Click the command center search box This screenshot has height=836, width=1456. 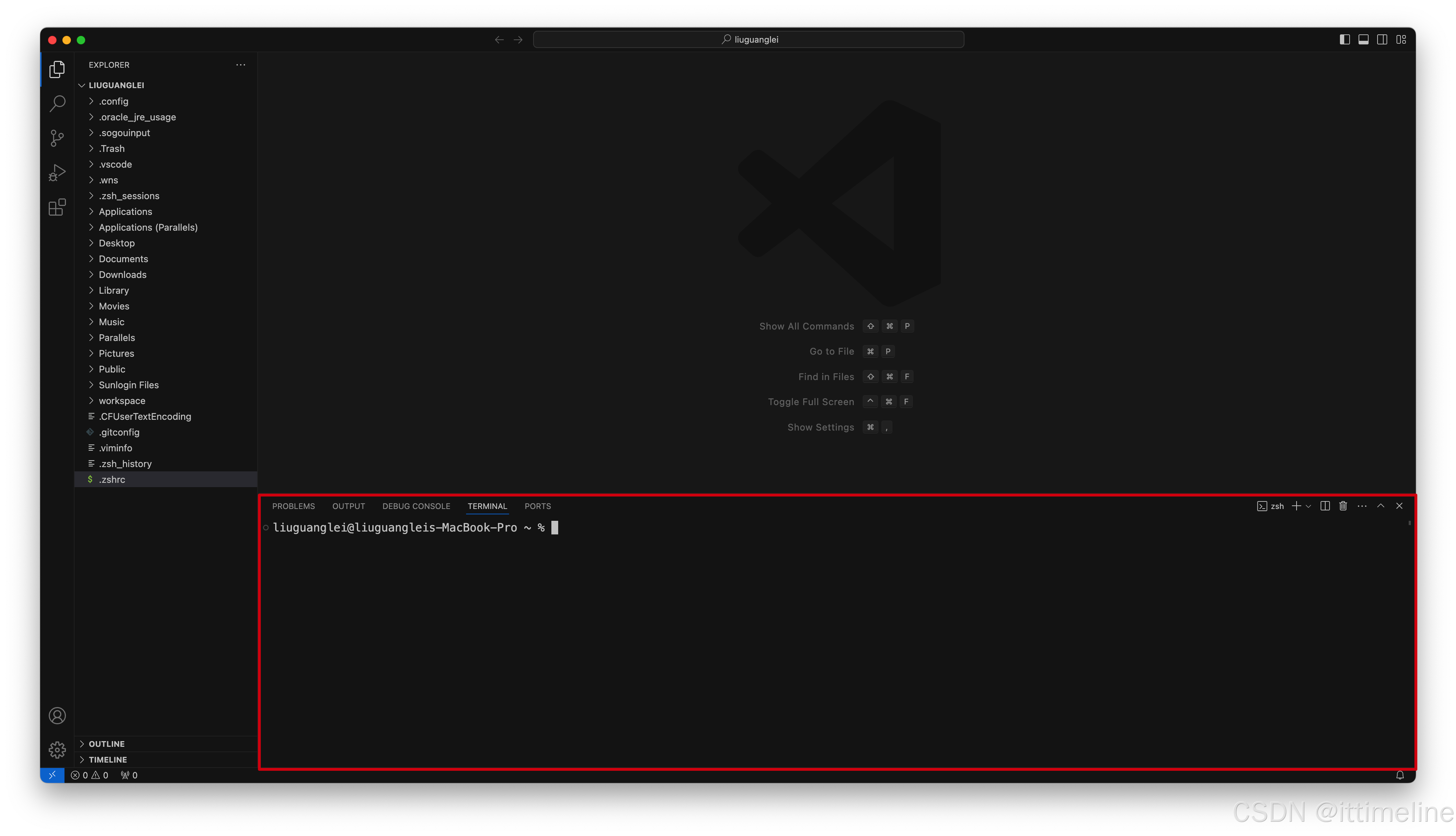click(748, 40)
